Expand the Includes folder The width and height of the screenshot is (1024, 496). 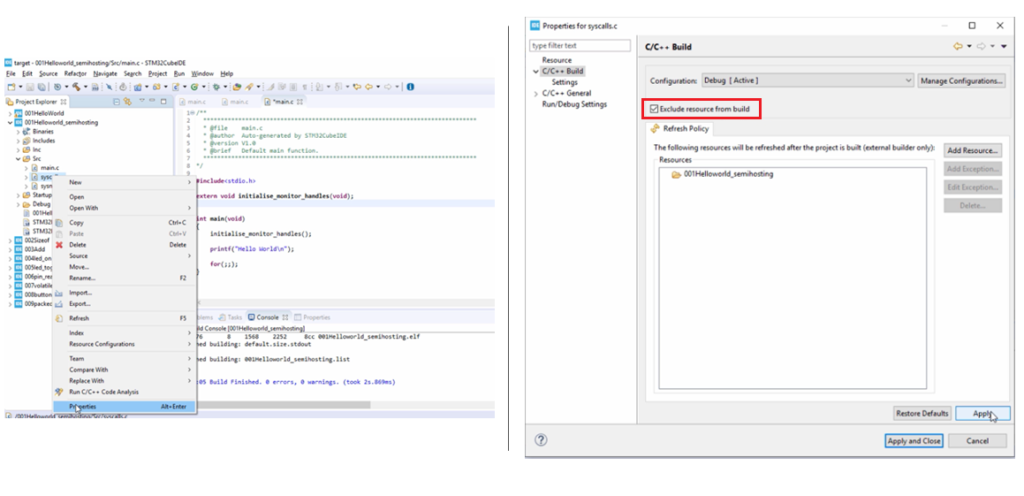18,140
